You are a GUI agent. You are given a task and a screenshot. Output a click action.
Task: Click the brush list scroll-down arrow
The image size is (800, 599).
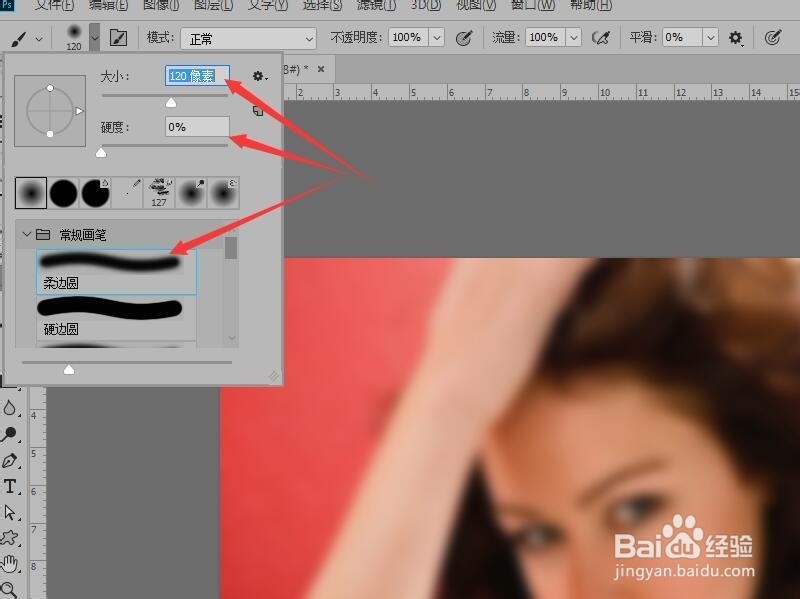pos(232,338)
